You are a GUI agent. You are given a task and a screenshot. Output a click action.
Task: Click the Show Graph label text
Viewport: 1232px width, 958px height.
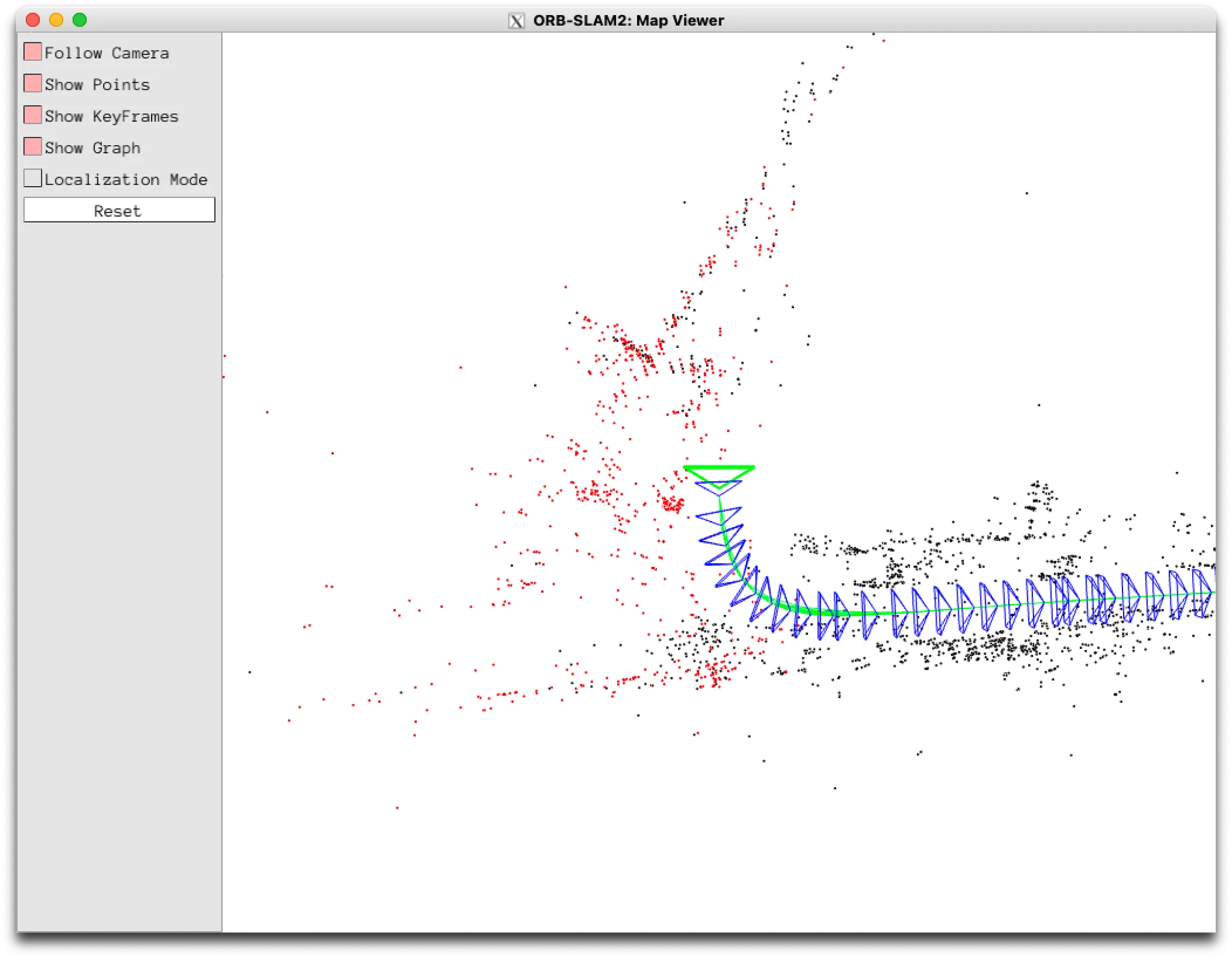click(92, 148)
